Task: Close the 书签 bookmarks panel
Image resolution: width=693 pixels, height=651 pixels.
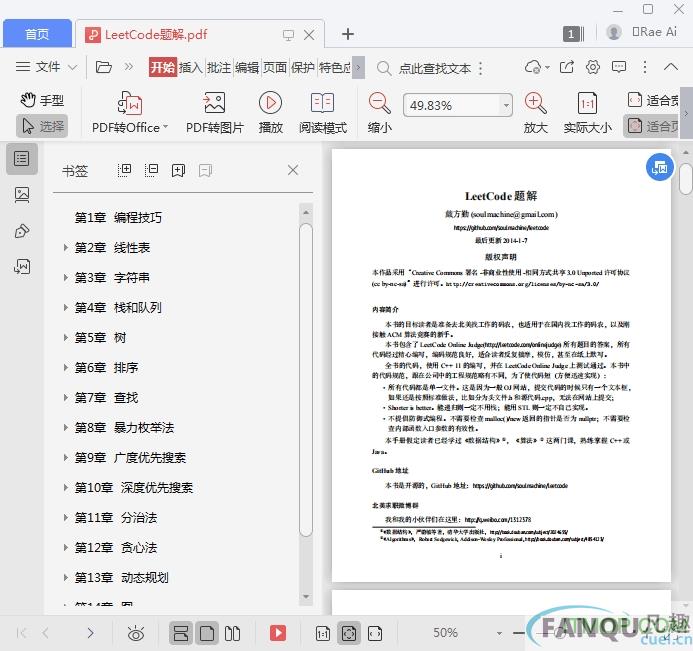Action: point(293,170)
